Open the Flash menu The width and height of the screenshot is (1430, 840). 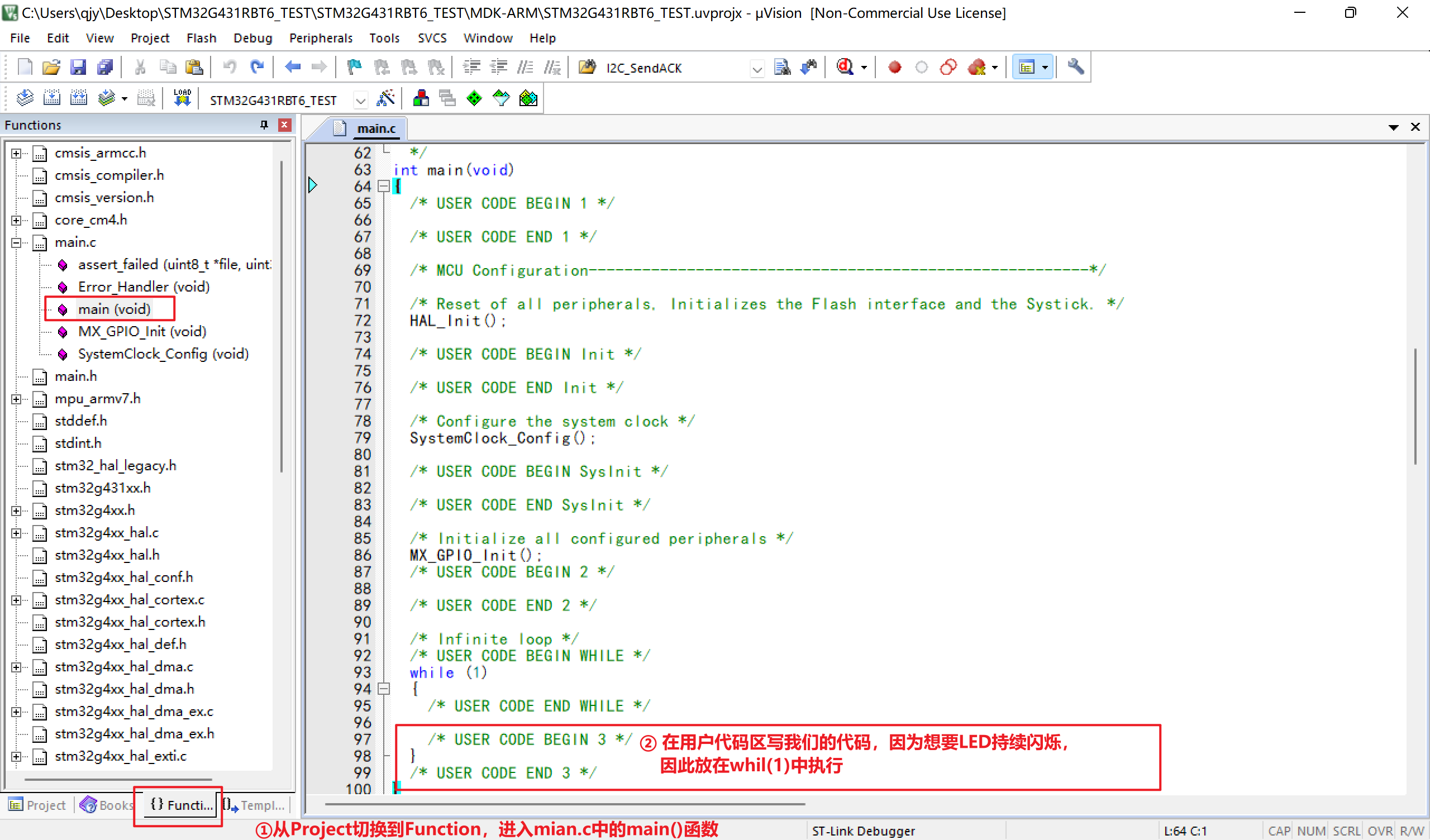(201, 38)
